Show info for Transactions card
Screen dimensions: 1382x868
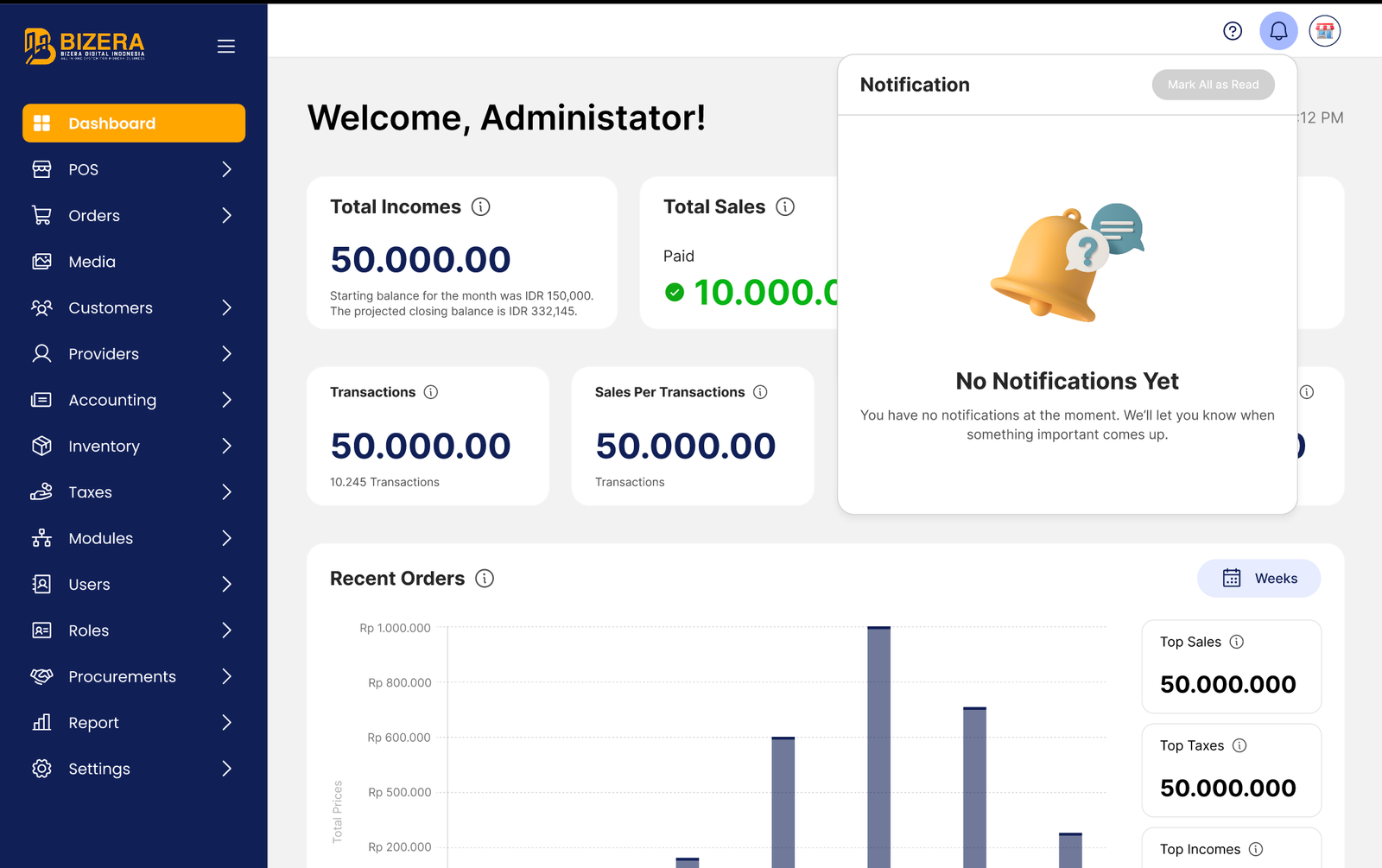click(431, 392)
